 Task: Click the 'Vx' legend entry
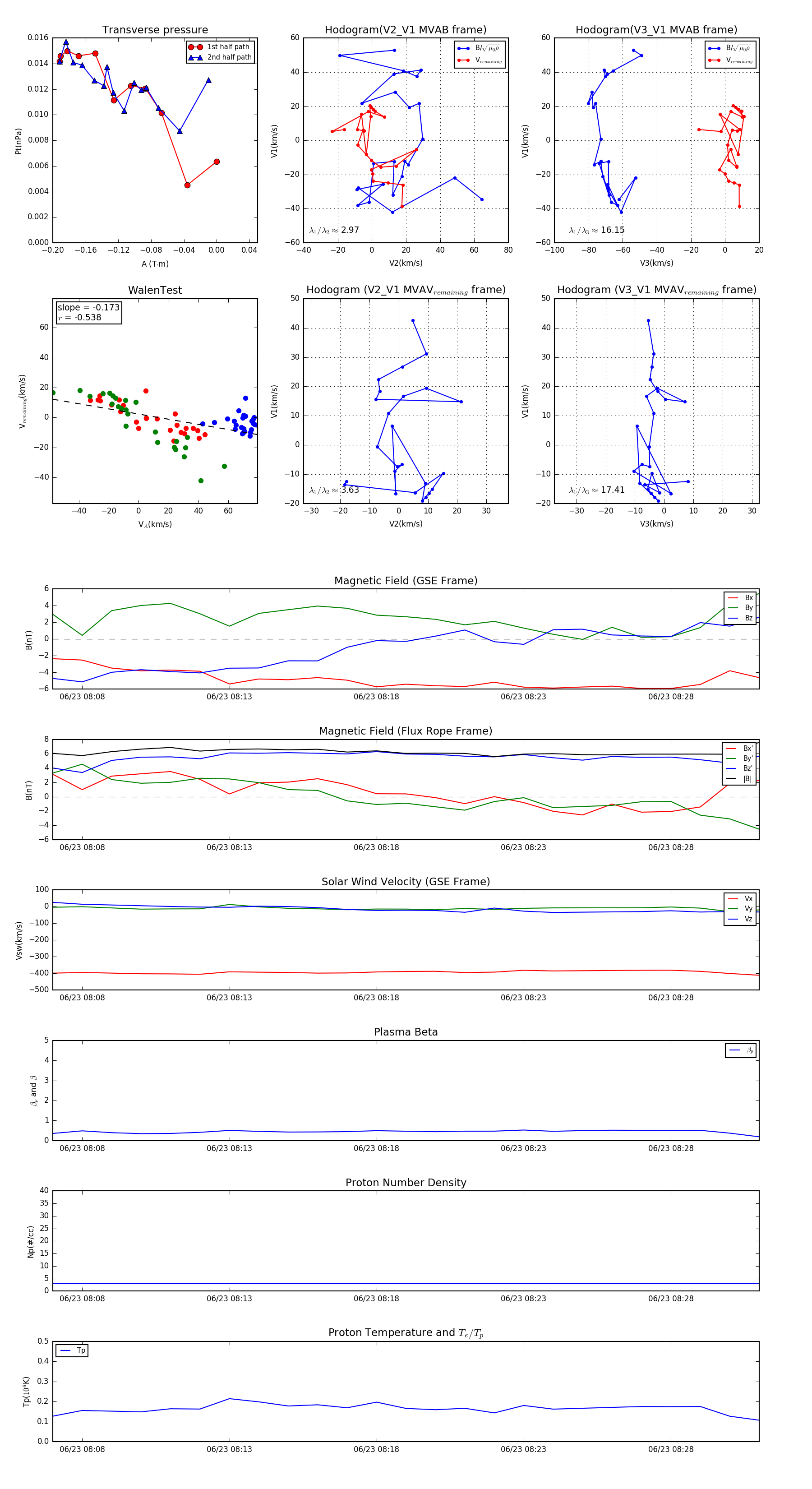click(x=741, y=898)
